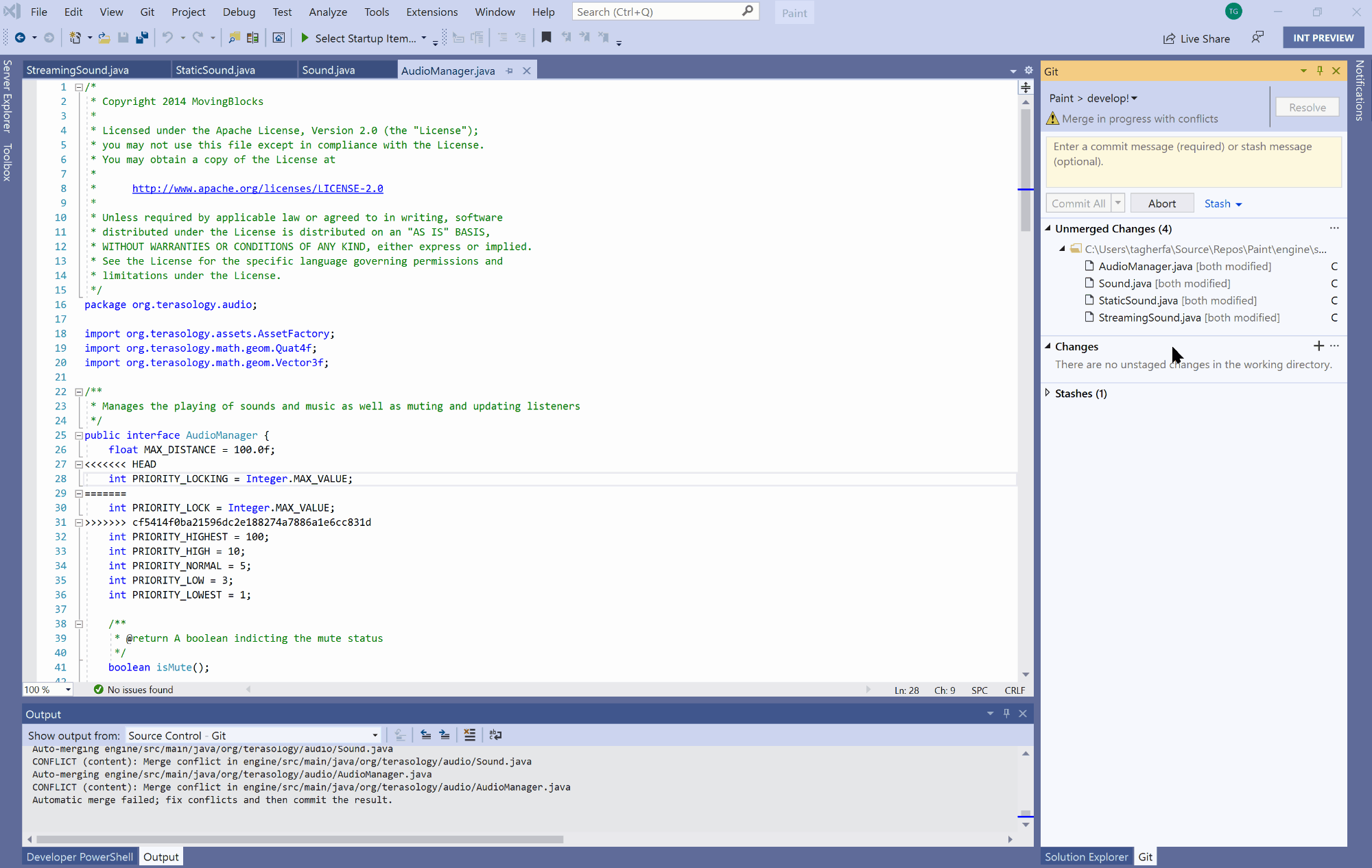Open the Extensions menu

431,12
